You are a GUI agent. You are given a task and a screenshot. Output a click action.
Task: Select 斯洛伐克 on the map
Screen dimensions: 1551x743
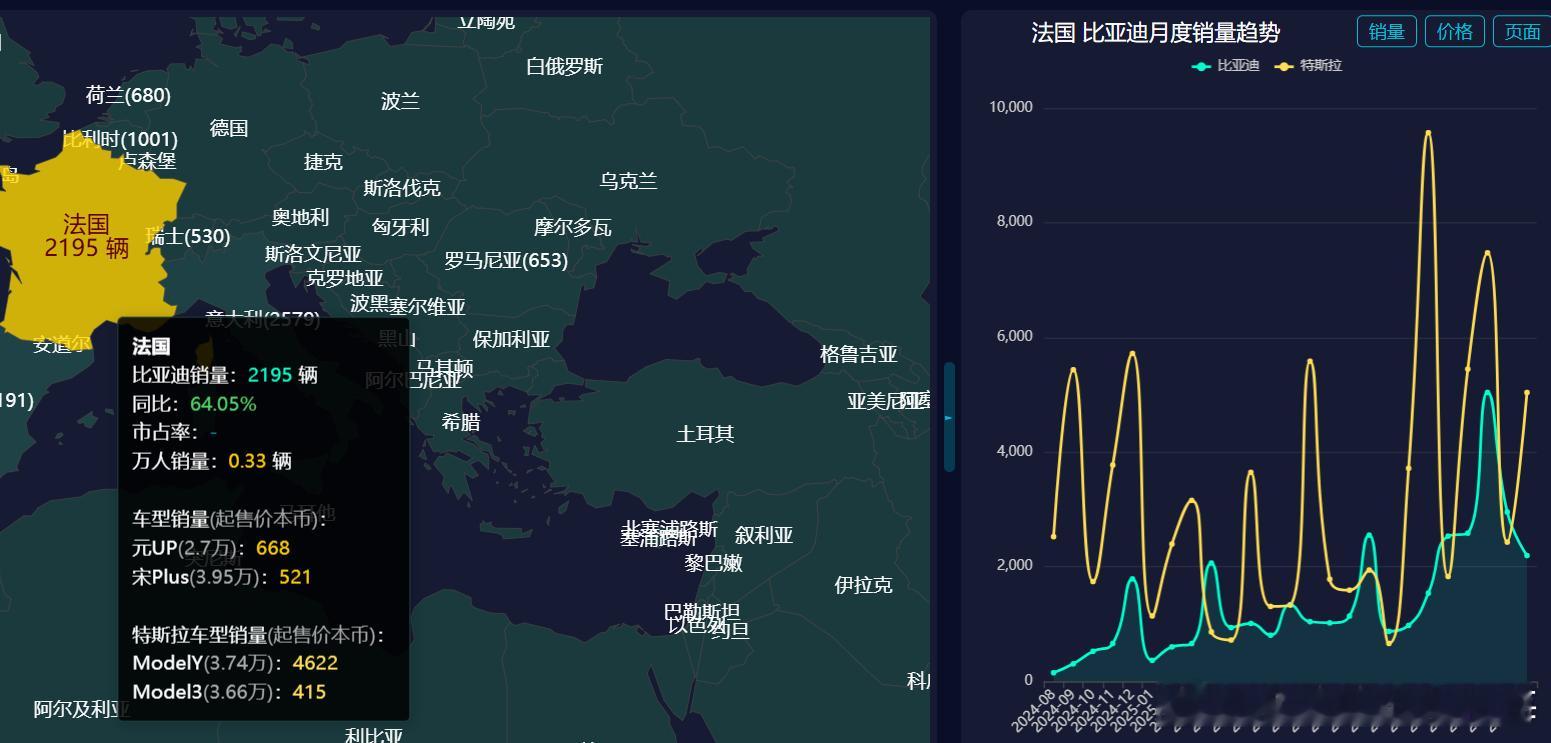402,188
